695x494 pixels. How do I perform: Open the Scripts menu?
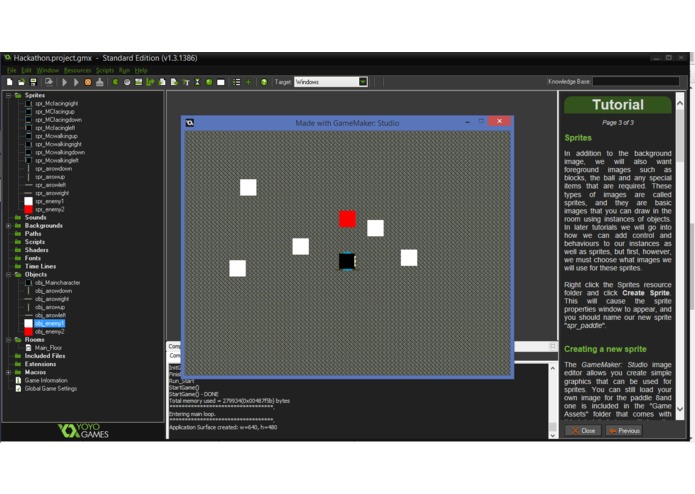click(x=105, y=70)
